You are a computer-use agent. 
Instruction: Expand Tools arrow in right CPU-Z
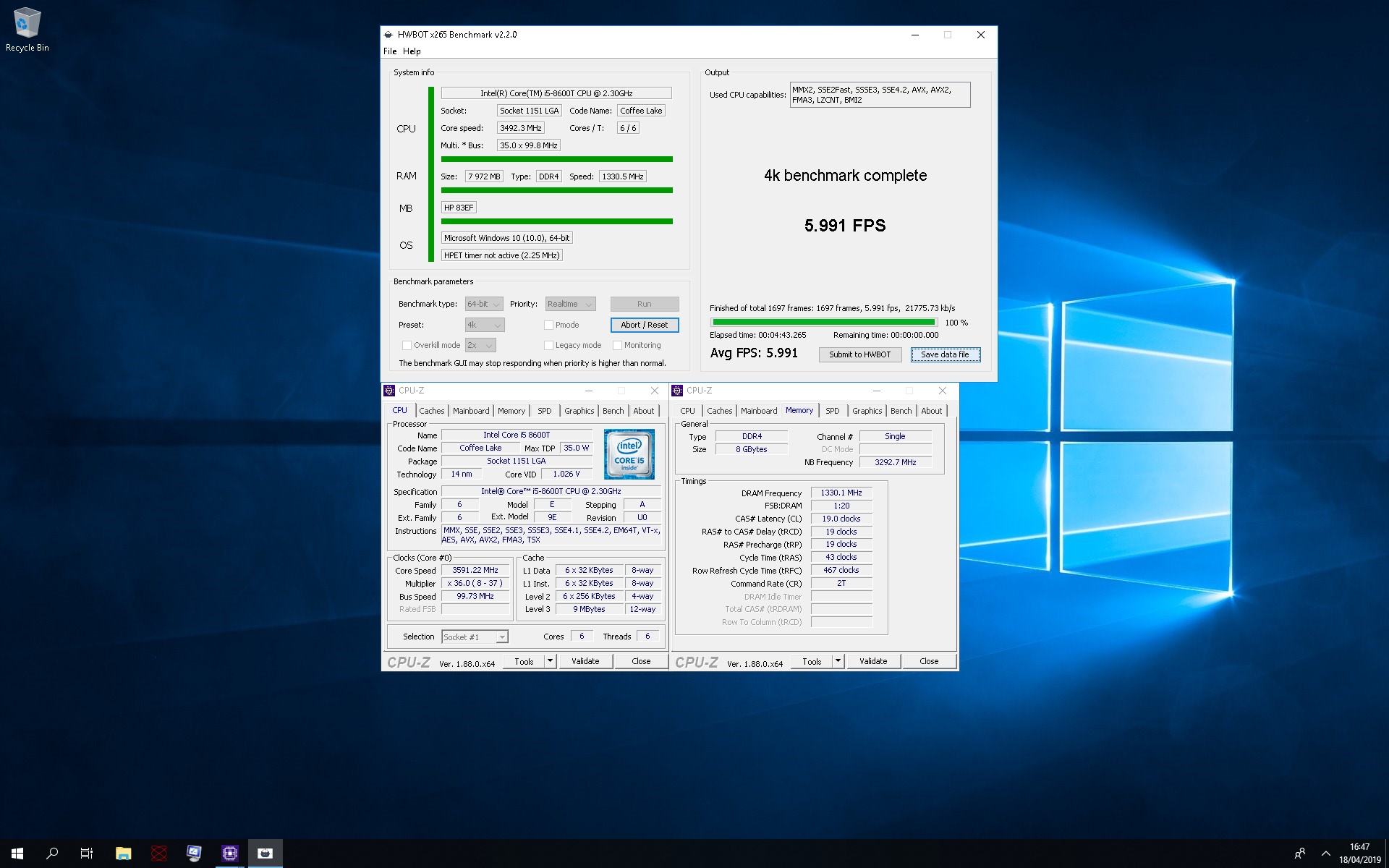click(x=838, y=661)
